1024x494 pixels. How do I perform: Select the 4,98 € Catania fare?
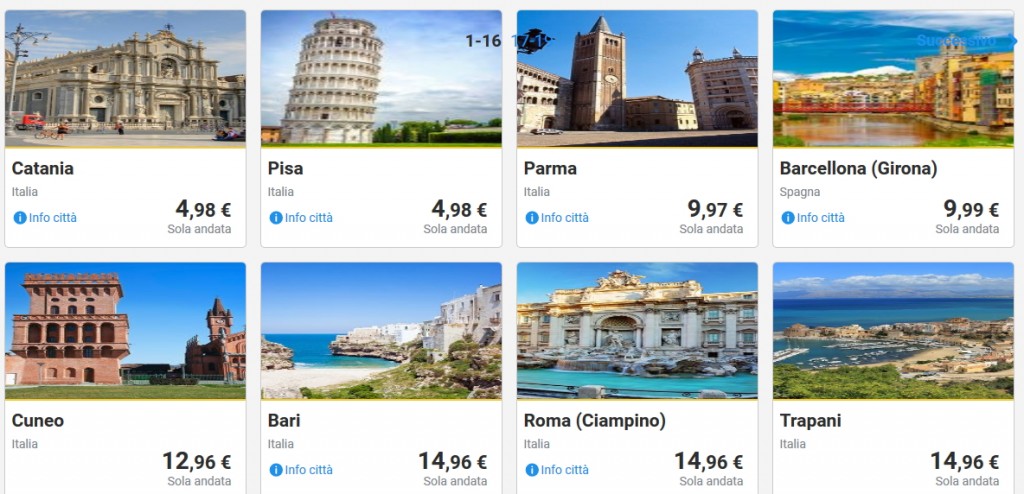click(x=203, y=209)
